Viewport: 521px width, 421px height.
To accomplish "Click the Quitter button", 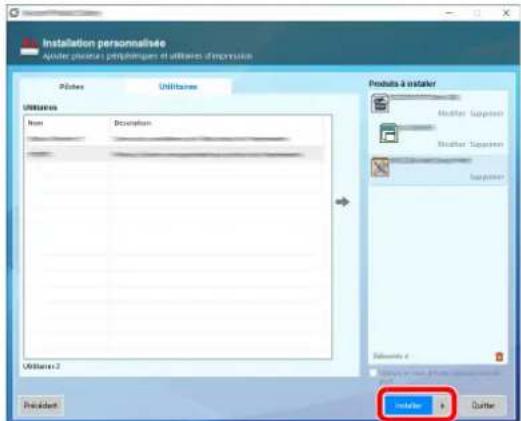I will tap(483, 405).
